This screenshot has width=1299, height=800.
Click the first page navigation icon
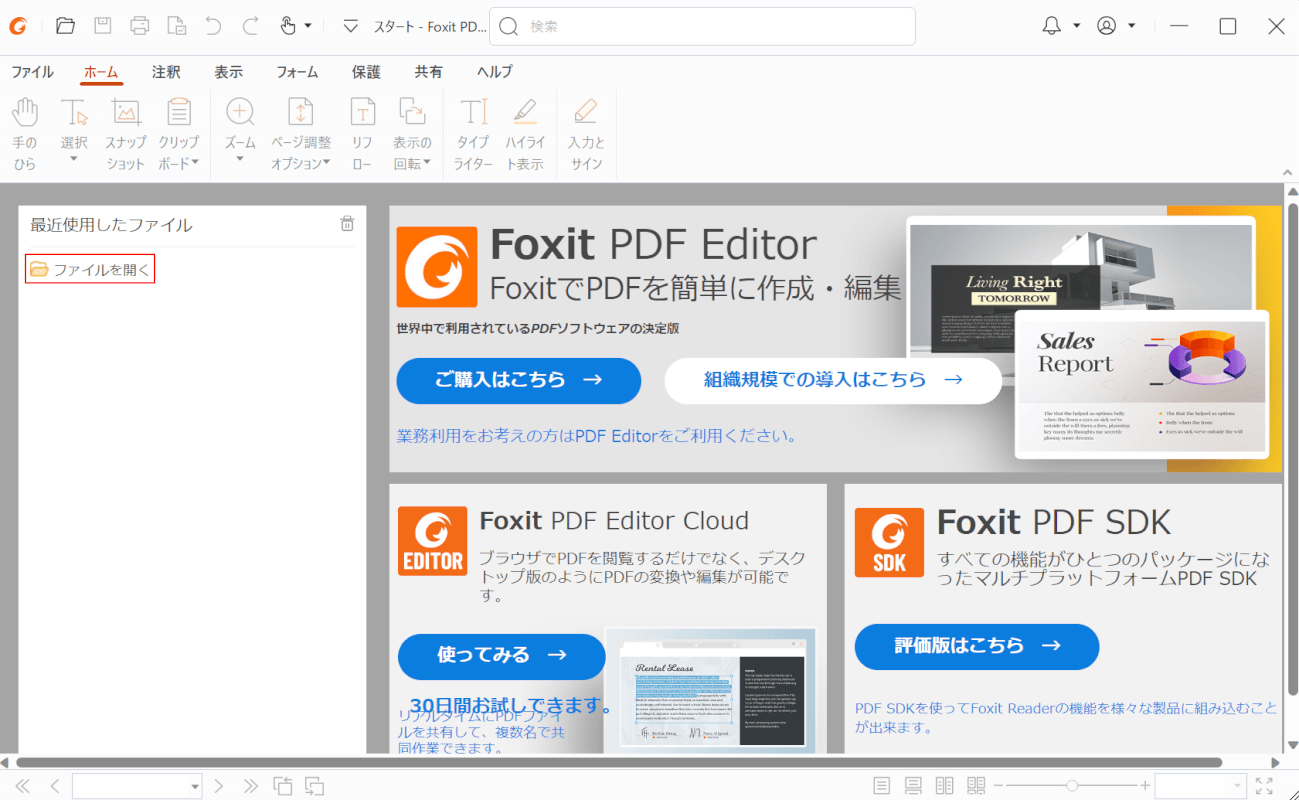point(22,786)
